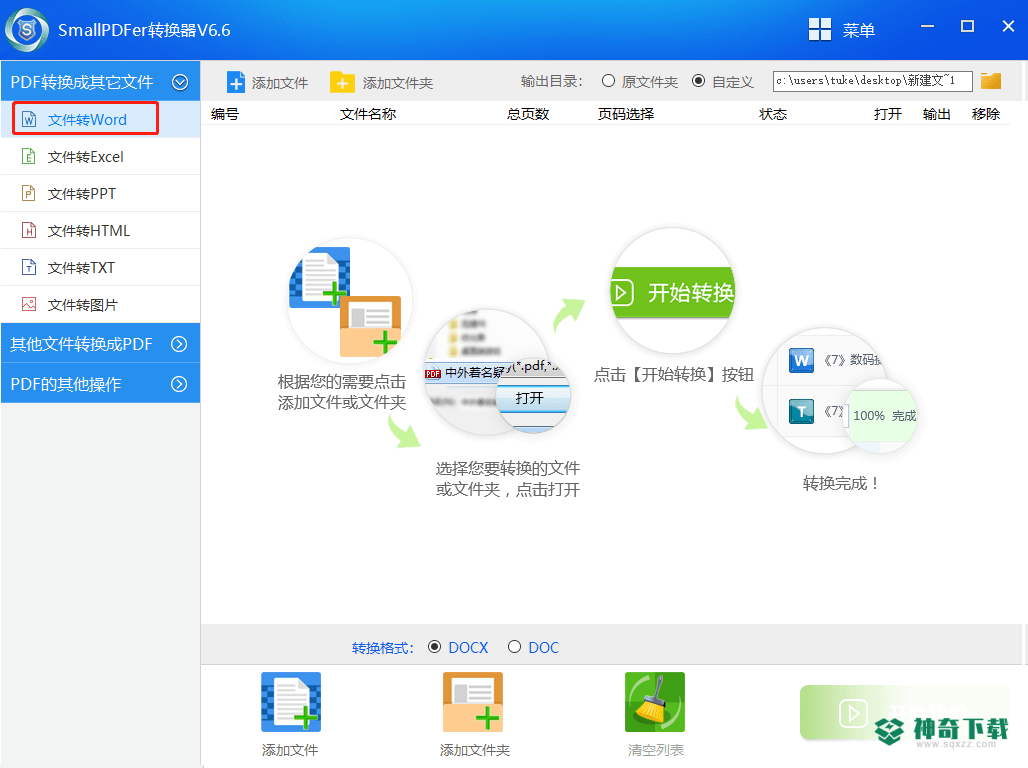
Task: Minimize the SmallPDFer window
Action: [x=927, y=26]
